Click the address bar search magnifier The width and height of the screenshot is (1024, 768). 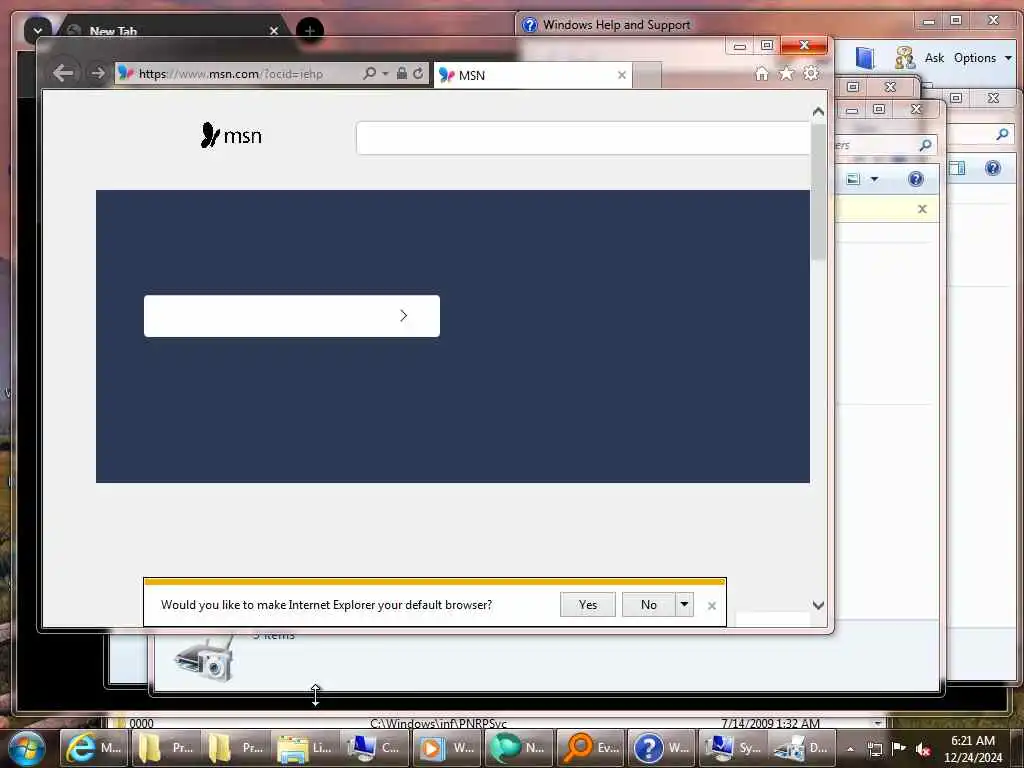click(369, 73)
